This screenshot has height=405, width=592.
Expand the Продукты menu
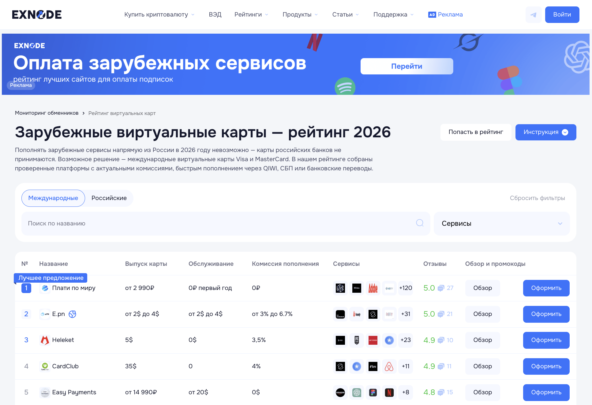[x=300, y=15]
